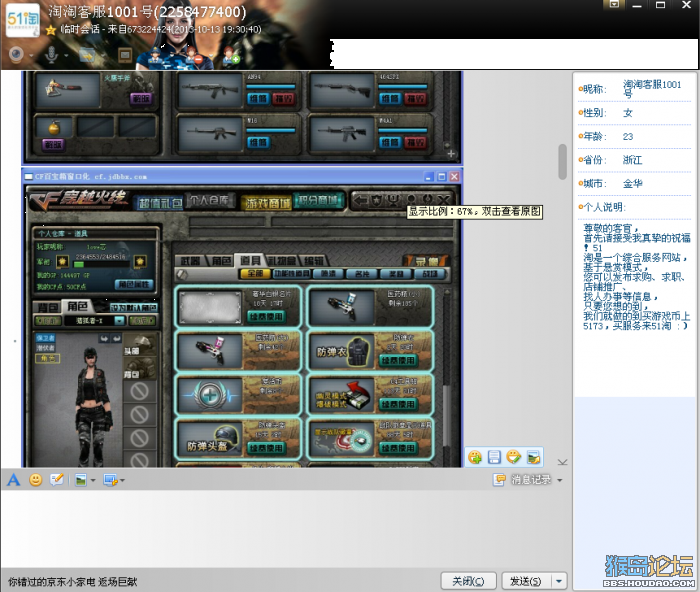The height and width of the screenshot is (592, 700).
Task: Collapse the chat area with chevron arrow
Action: point(562,462)
